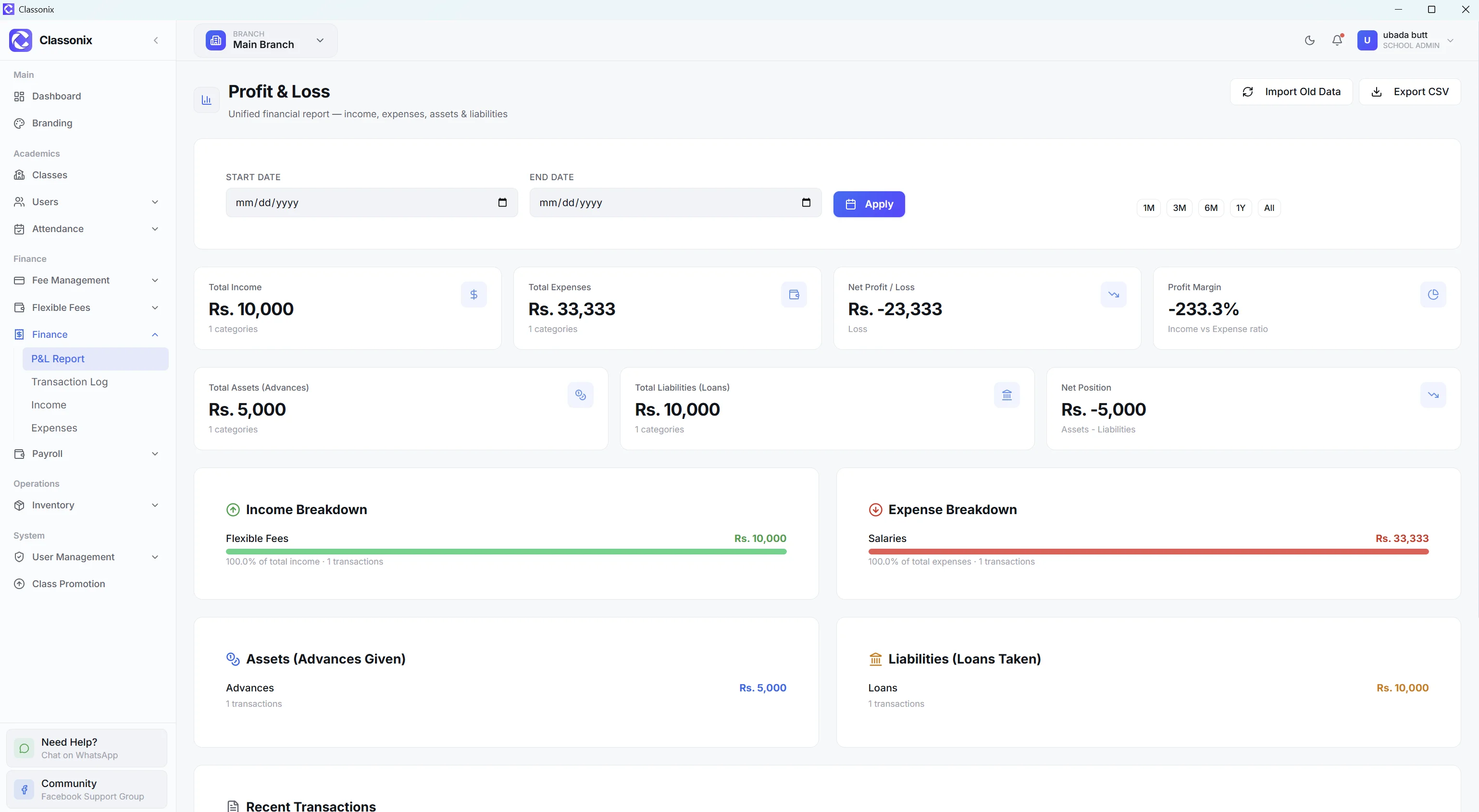
Task: Expand the Inventory menu chevron
Action: coord(155,505)
